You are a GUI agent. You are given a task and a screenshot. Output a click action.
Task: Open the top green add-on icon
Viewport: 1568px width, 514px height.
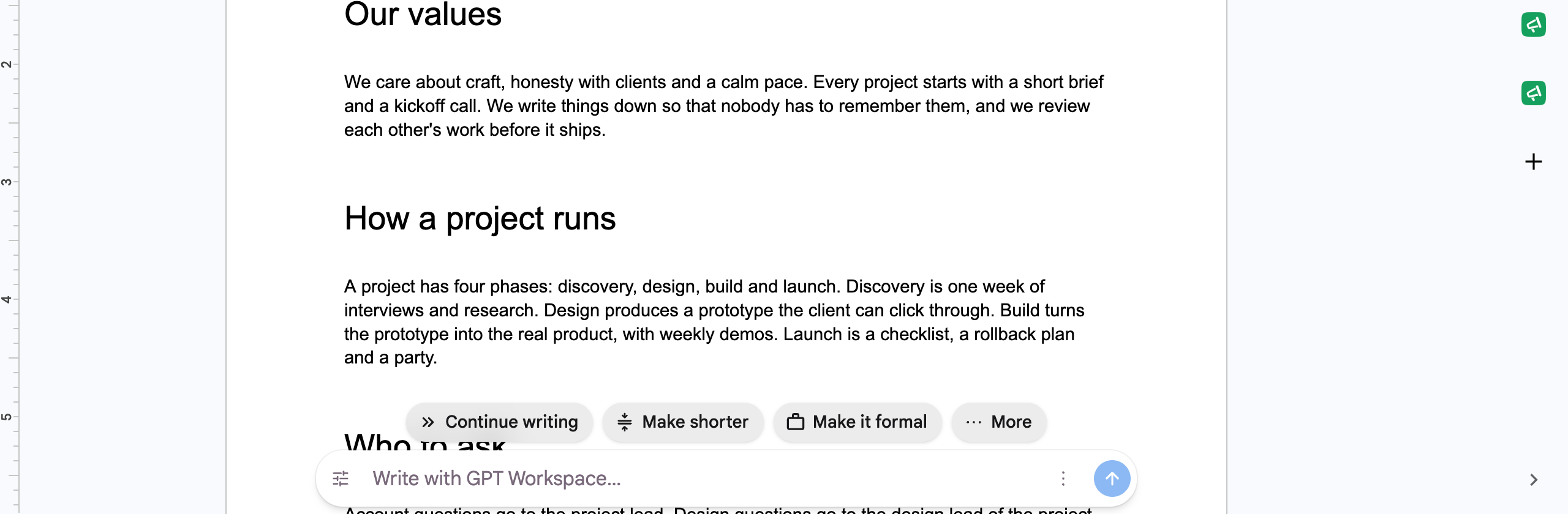tap(1534, 24)
